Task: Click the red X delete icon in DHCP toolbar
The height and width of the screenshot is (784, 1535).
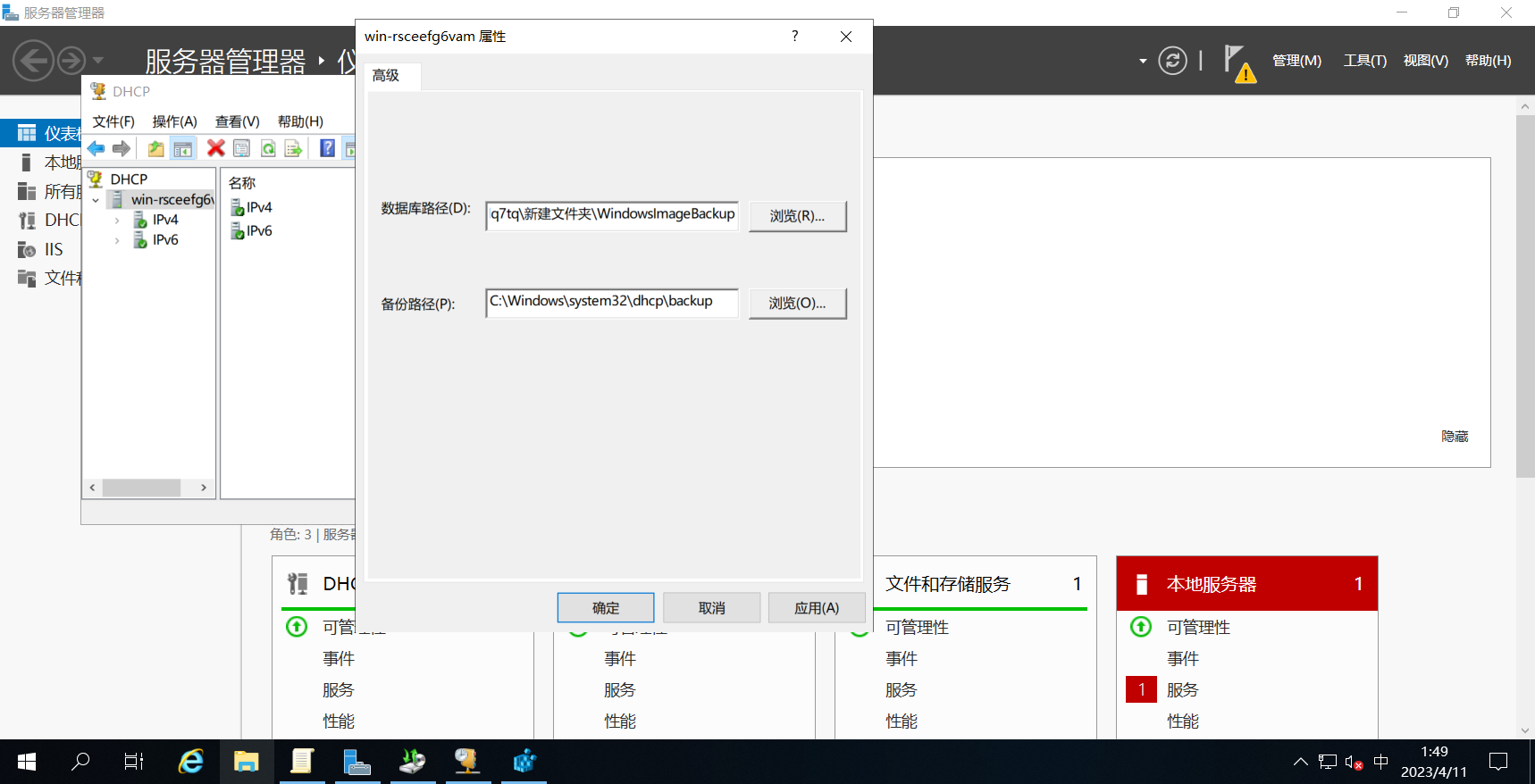Action: pos(215,148)
